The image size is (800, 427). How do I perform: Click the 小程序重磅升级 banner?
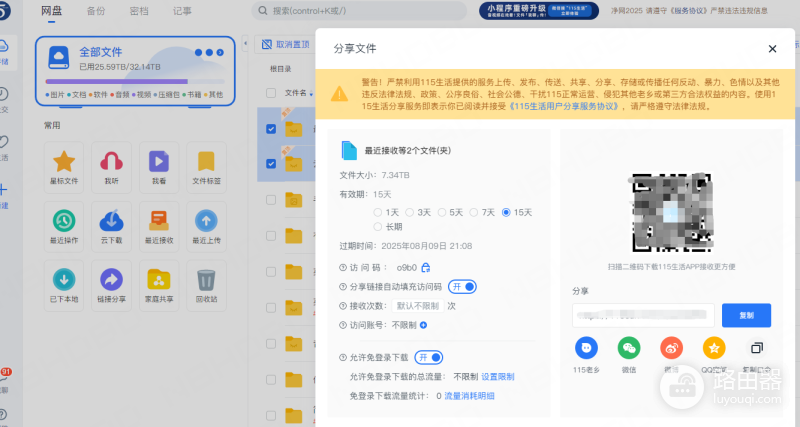coord(539,11)
